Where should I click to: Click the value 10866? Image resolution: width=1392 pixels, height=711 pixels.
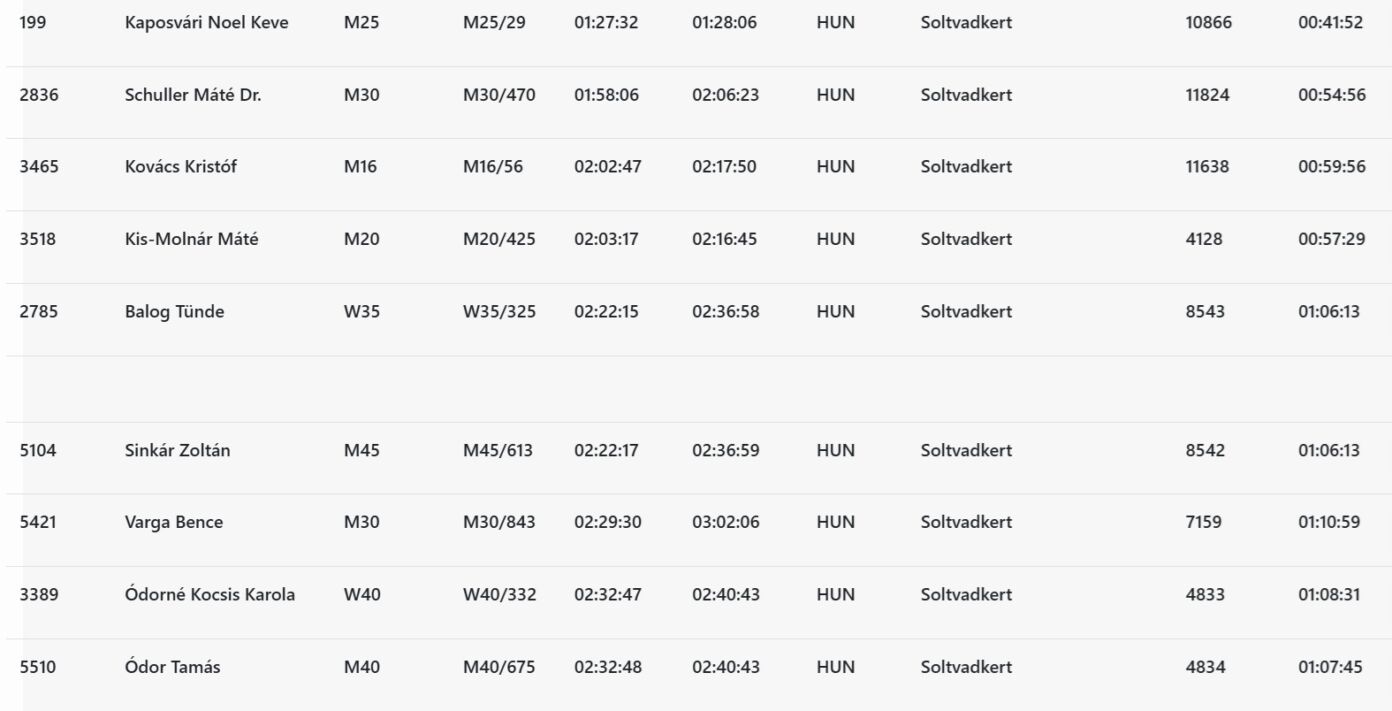(1208, 23)
